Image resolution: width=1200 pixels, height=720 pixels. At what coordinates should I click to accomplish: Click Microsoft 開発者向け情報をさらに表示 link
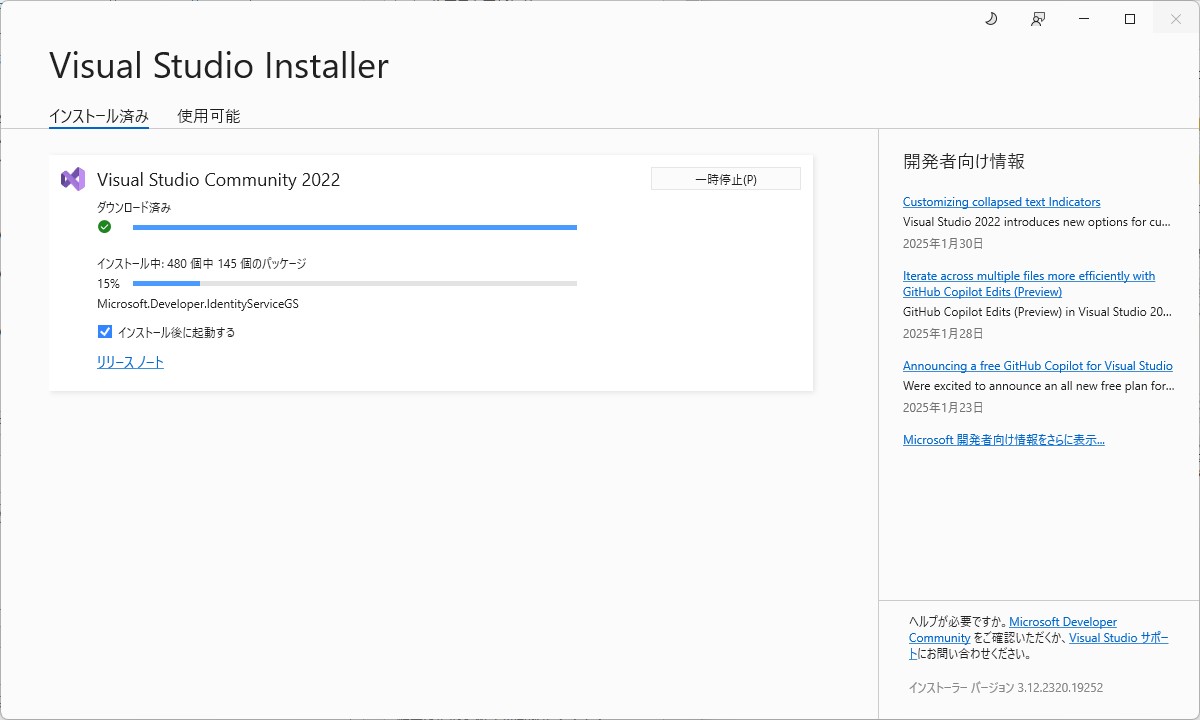pos(1003,440)
